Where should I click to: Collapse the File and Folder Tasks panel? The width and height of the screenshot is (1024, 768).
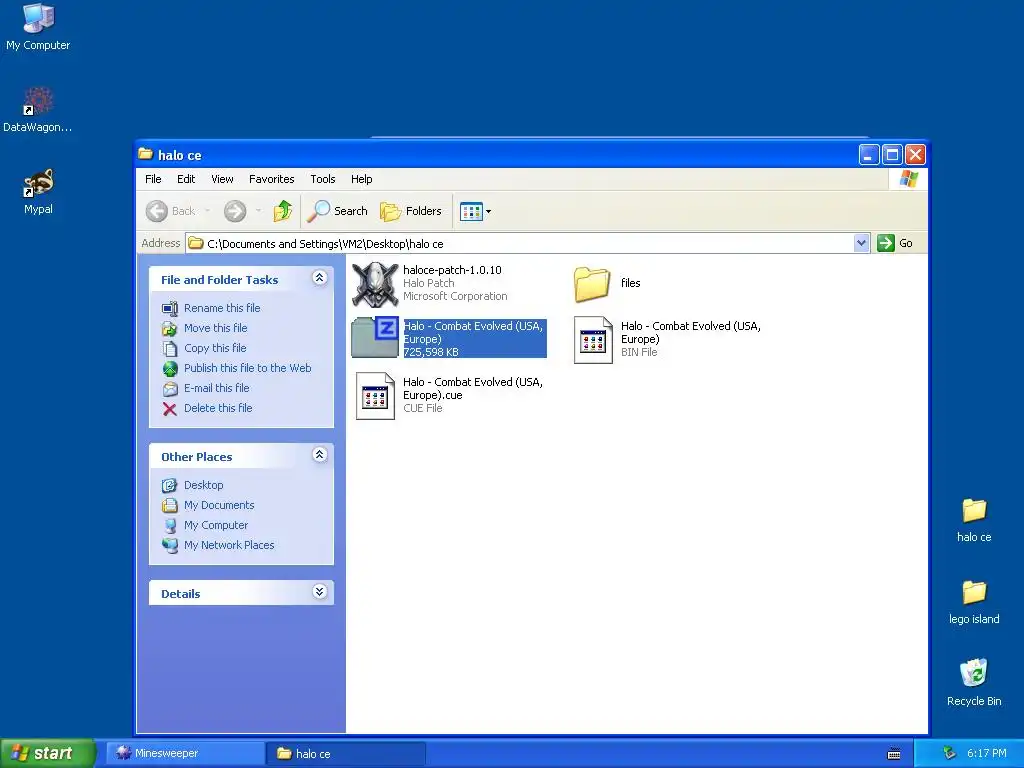319,278
